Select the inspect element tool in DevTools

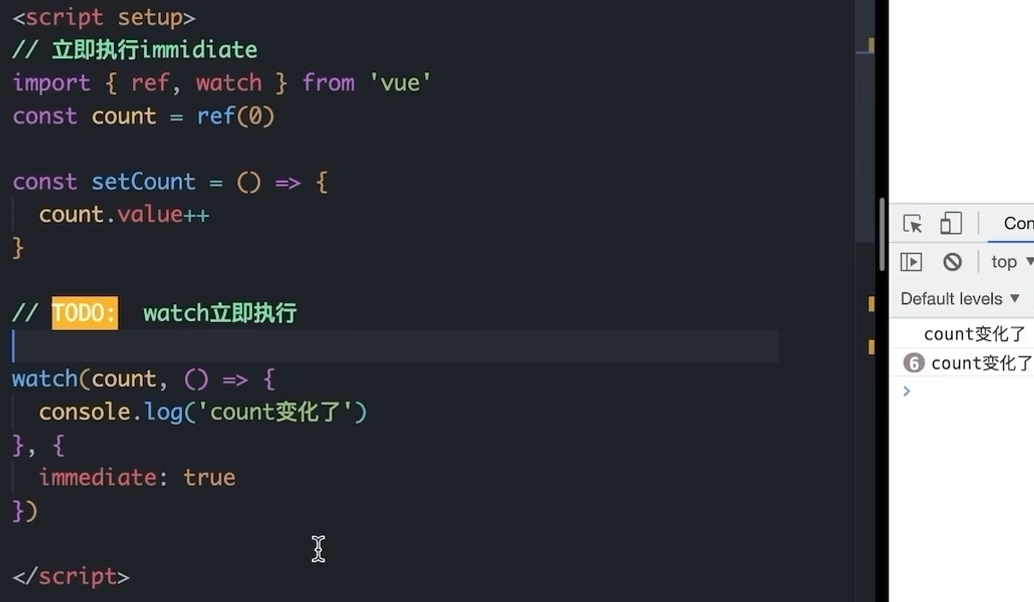point(912,223)
